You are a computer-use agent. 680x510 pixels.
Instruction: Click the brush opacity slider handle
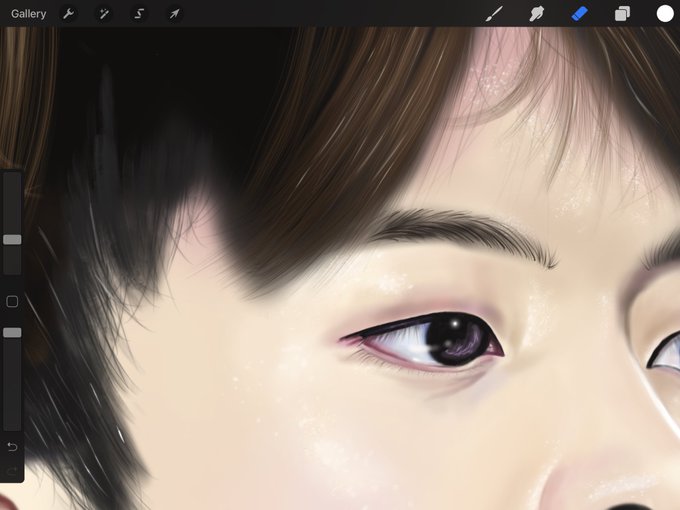(x=12, y=333)
